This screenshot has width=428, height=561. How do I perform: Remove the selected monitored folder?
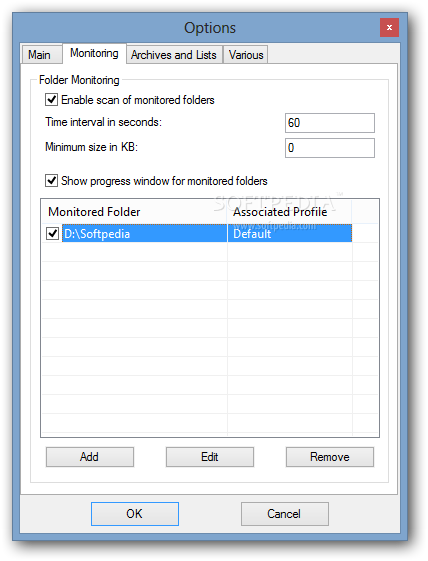[330, 457]
